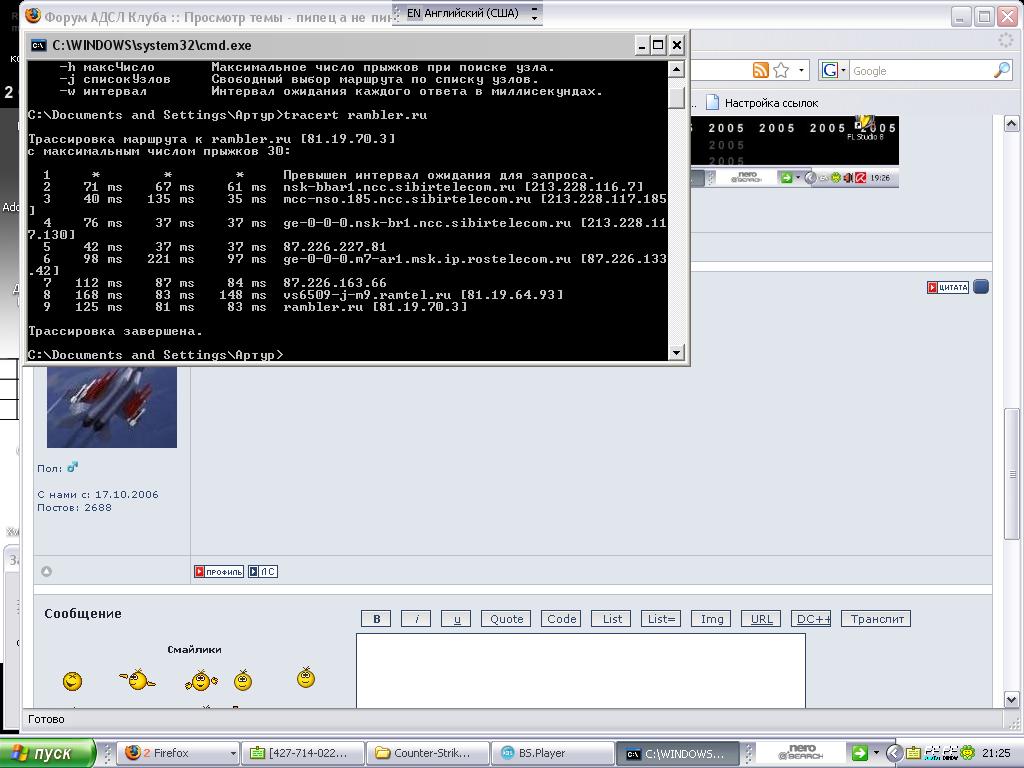Screen dimensions: 1024x768
Task: Insert the pointing-hands smiley
Action: 137,680
